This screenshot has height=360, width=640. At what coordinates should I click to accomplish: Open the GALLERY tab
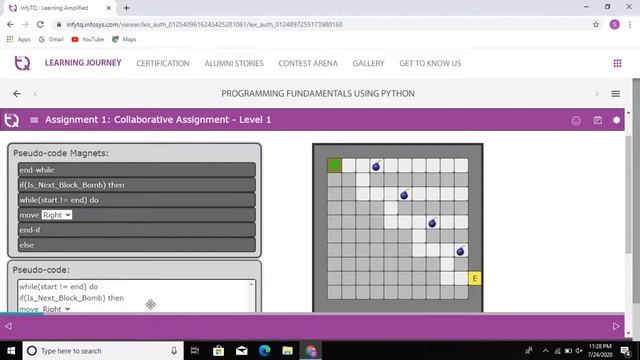pos(369,63)
